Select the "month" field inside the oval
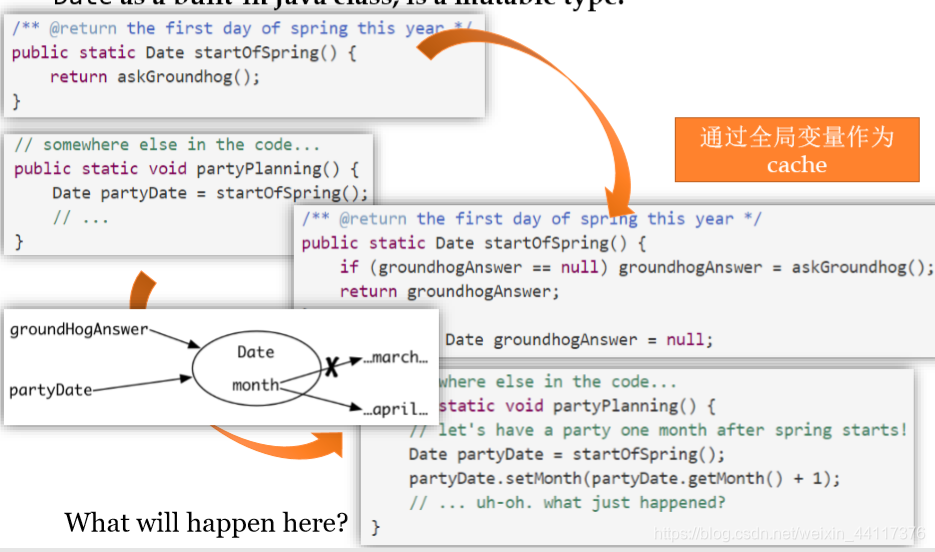 (255, 385)
